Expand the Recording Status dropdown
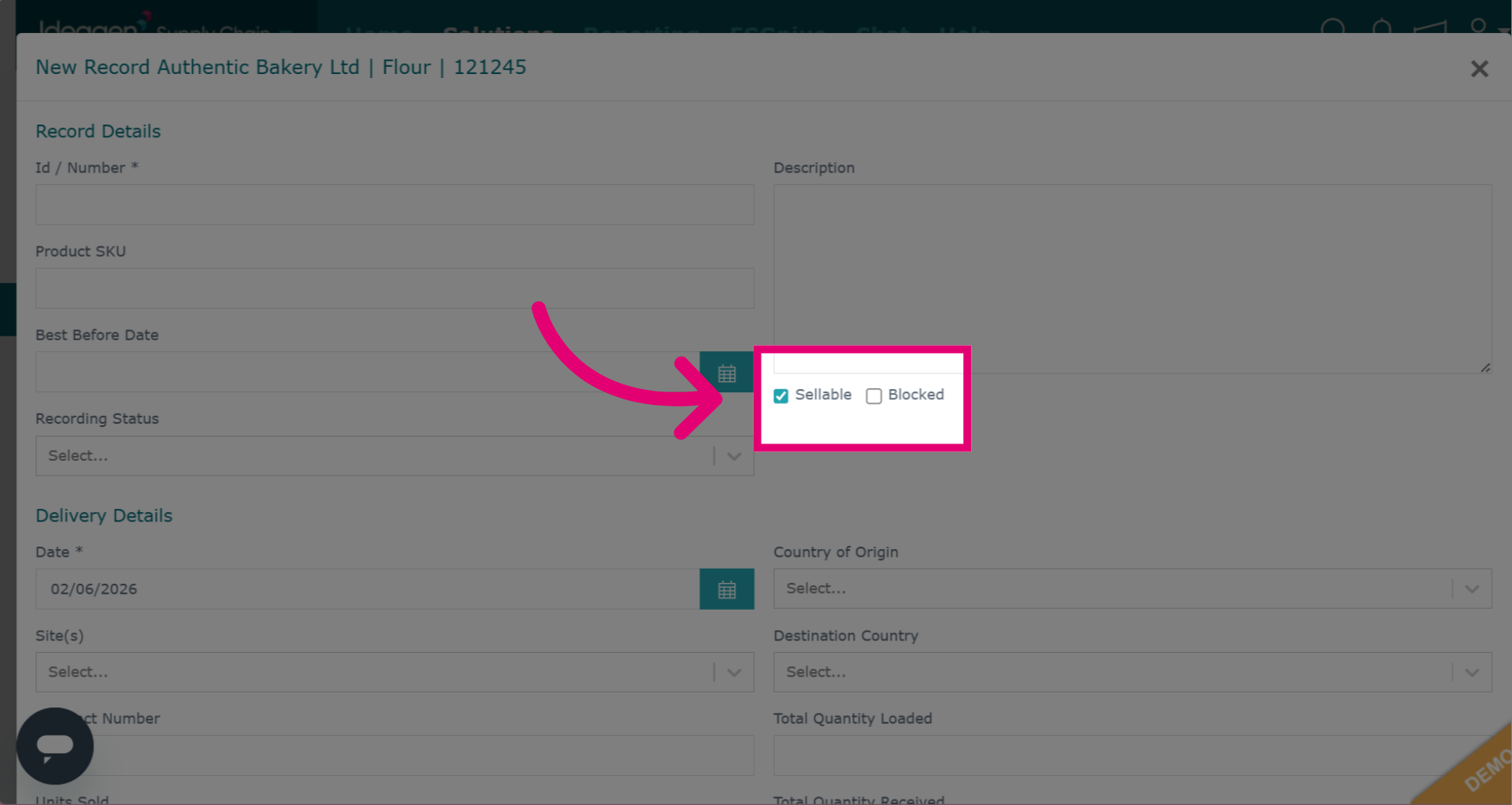Screen dimensions: 1512x805 395,456
